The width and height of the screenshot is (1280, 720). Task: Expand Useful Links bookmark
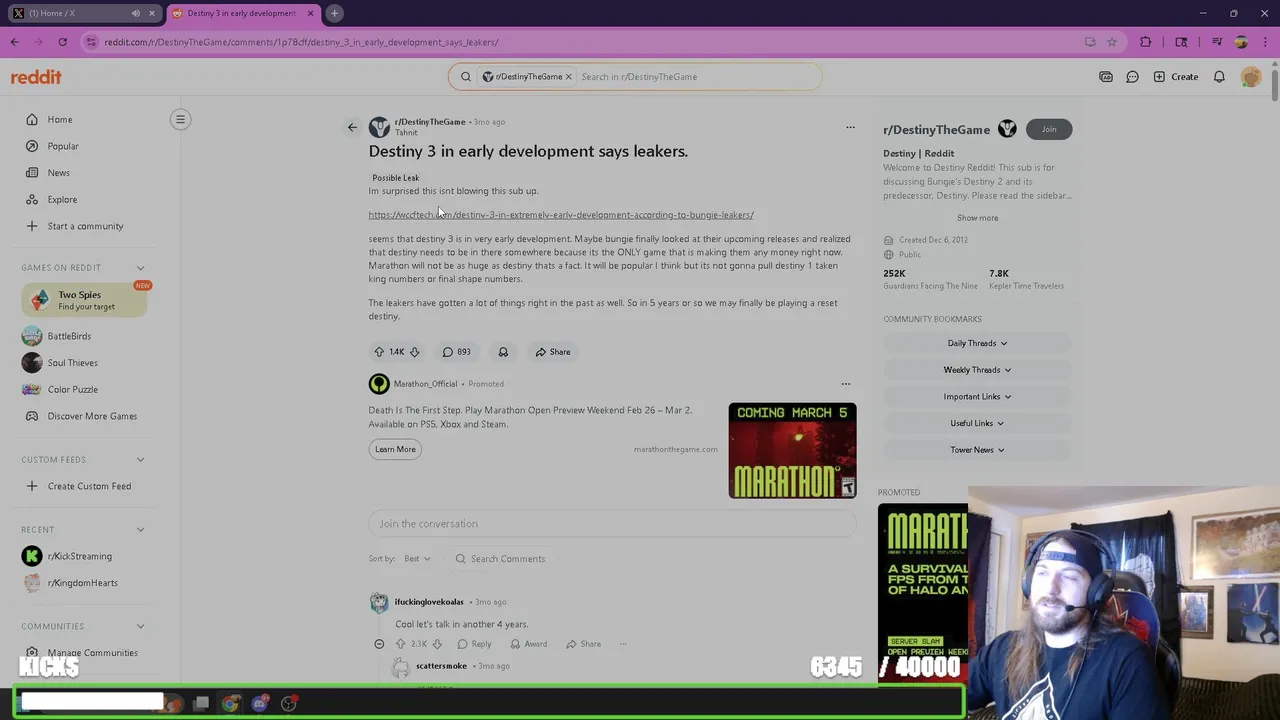point(977,423)
